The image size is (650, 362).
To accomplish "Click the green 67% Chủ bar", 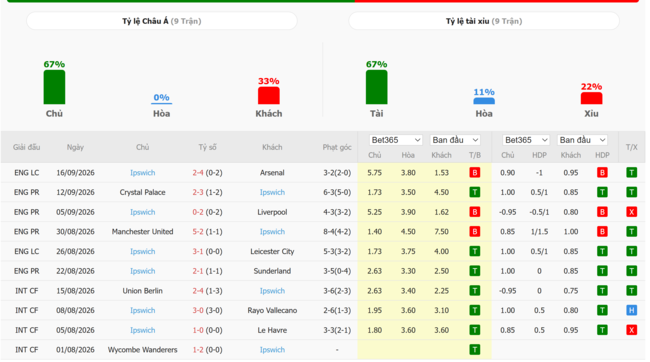I will click(54, 87).
